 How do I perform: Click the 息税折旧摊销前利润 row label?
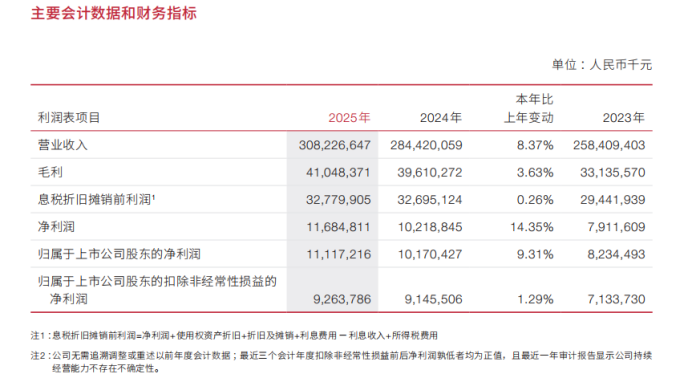click(96, 199)
